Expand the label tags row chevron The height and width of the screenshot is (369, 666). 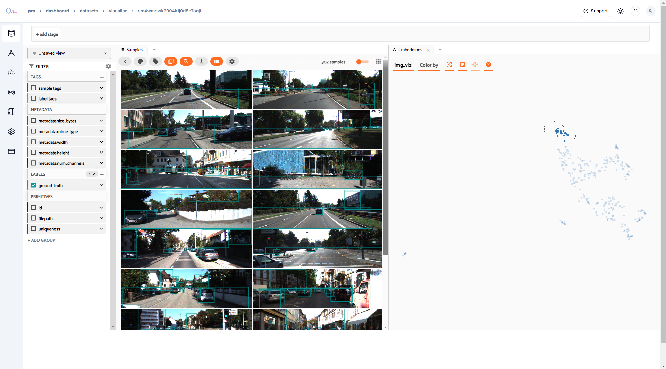click(x=102, y=99)
